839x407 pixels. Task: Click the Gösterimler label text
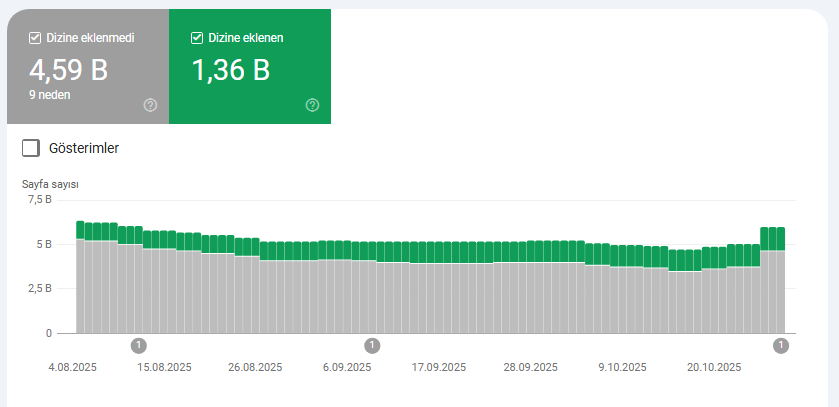84,148
